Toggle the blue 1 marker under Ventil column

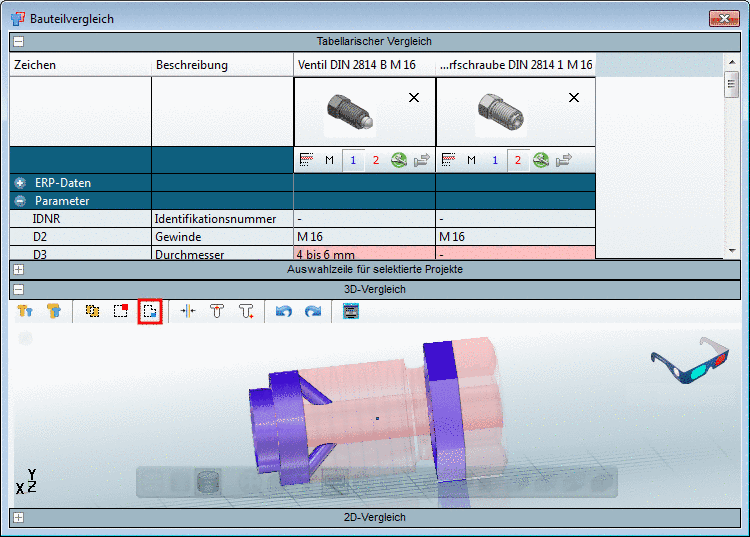[x=353, y=160]
